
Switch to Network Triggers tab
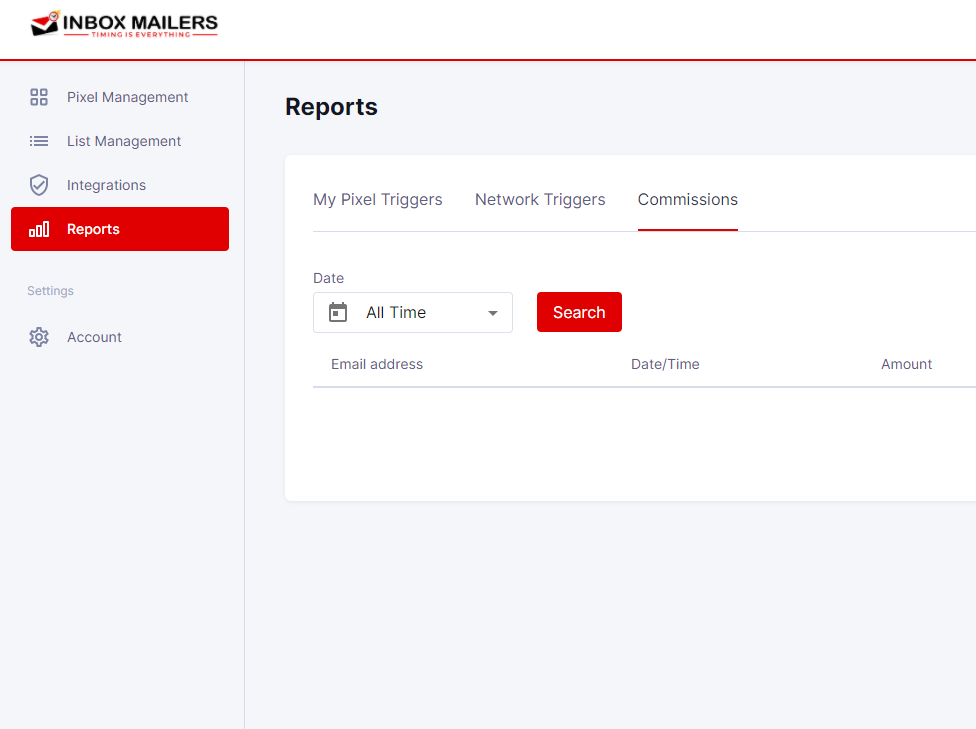(540, 199)
